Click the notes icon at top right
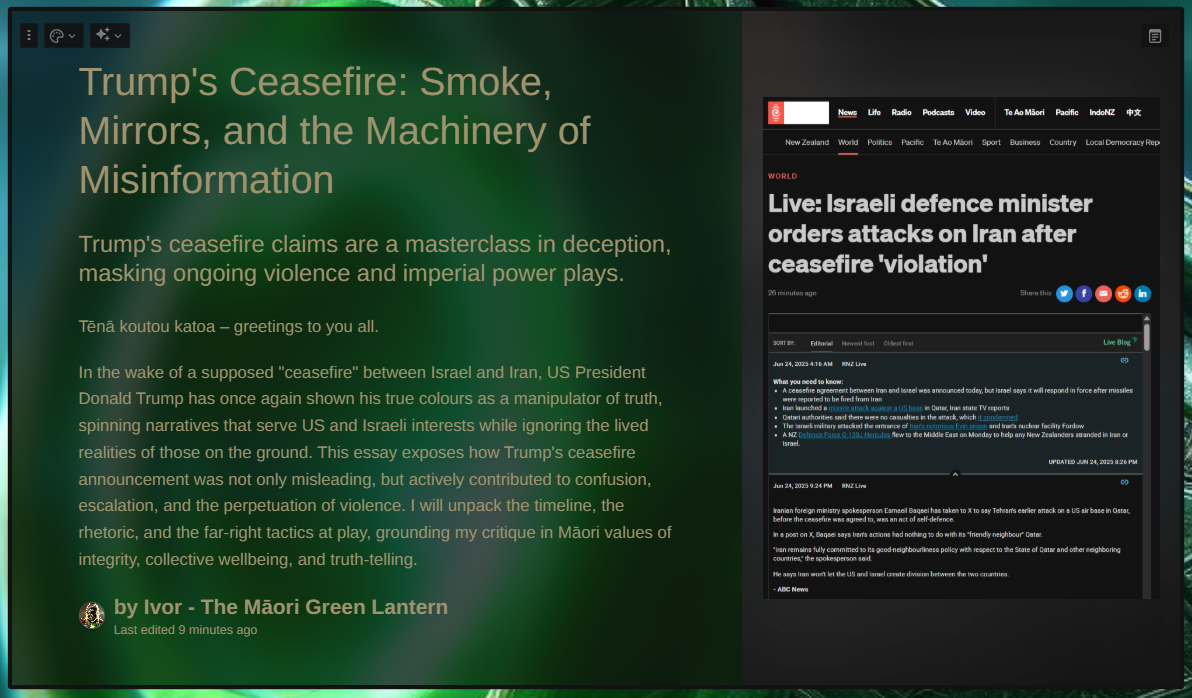This screenshot has width=1192, height=698. tap(1155, 36)
